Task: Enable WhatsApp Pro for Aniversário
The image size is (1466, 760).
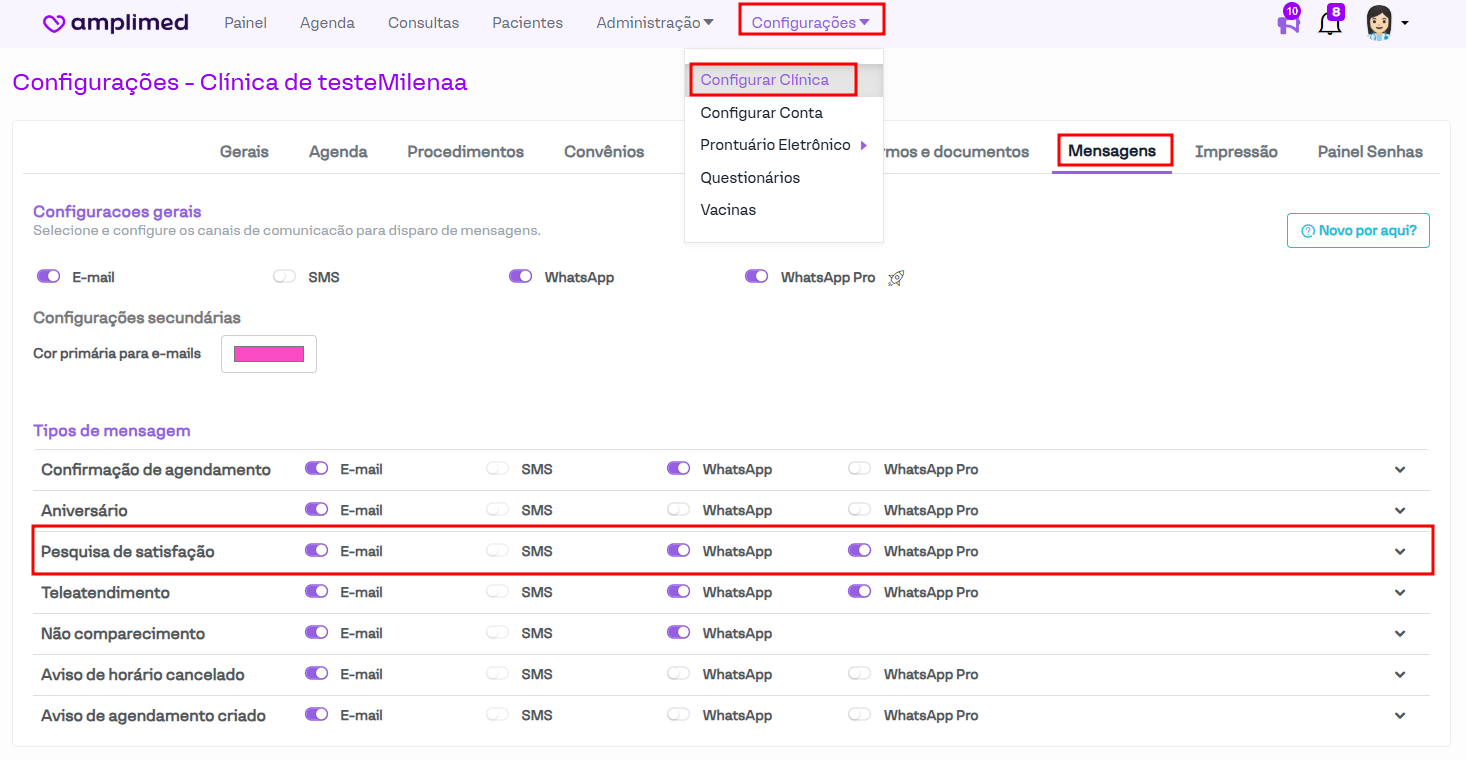Action: (x=859, y=510)
